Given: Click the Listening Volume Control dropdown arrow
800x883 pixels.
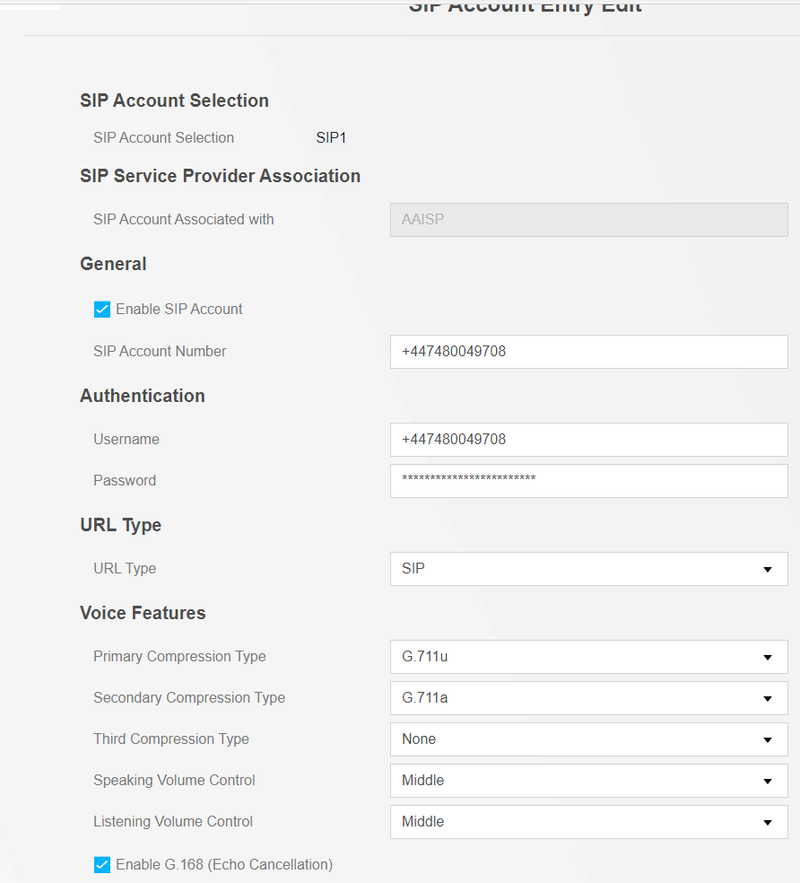Looking at the screenshot, I should point(767,822).
